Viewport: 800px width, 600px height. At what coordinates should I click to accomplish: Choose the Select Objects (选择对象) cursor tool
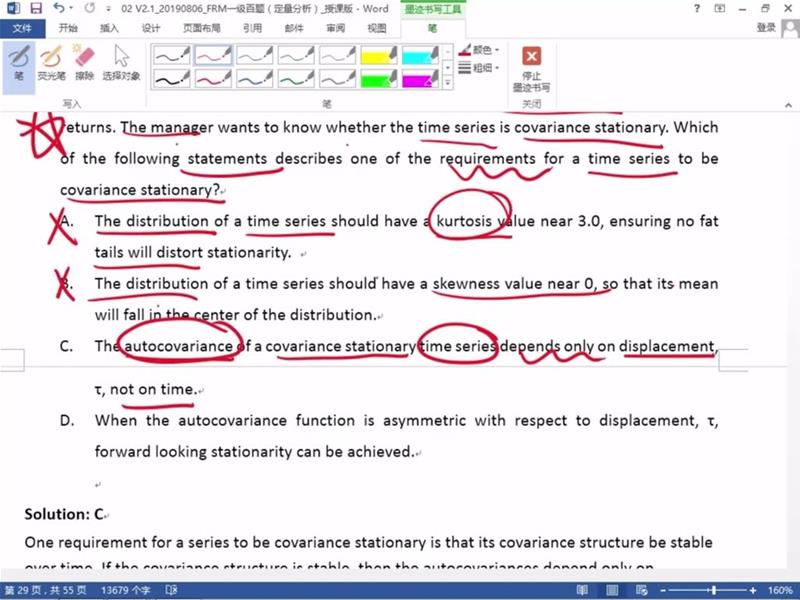(x=121, y=64)
